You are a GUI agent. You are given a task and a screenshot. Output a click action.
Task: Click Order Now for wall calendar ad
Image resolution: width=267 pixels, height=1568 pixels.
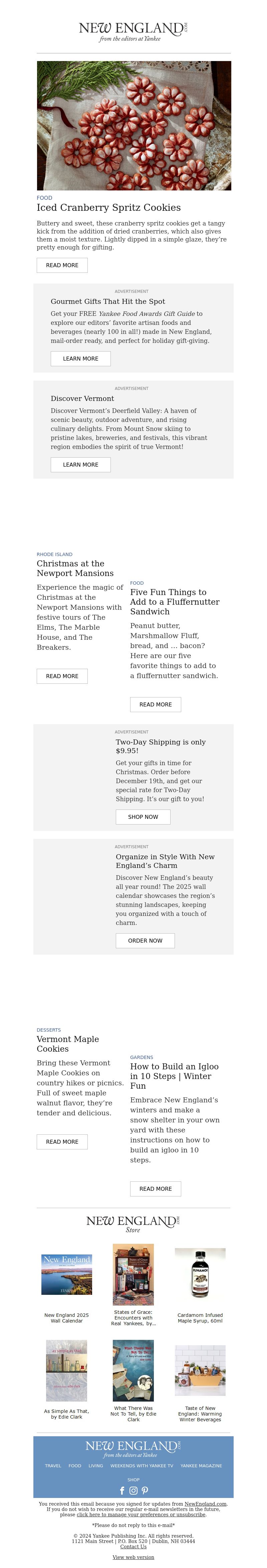tap(145, 941)
